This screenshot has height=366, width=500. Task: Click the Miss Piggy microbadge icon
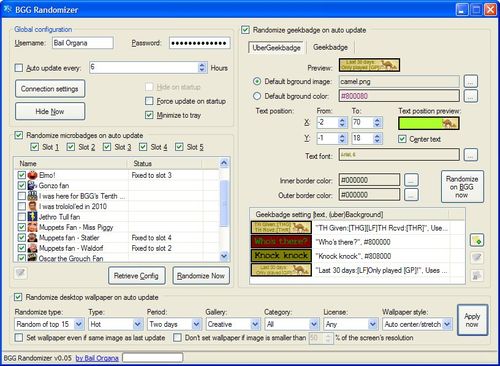pos(32,227)
